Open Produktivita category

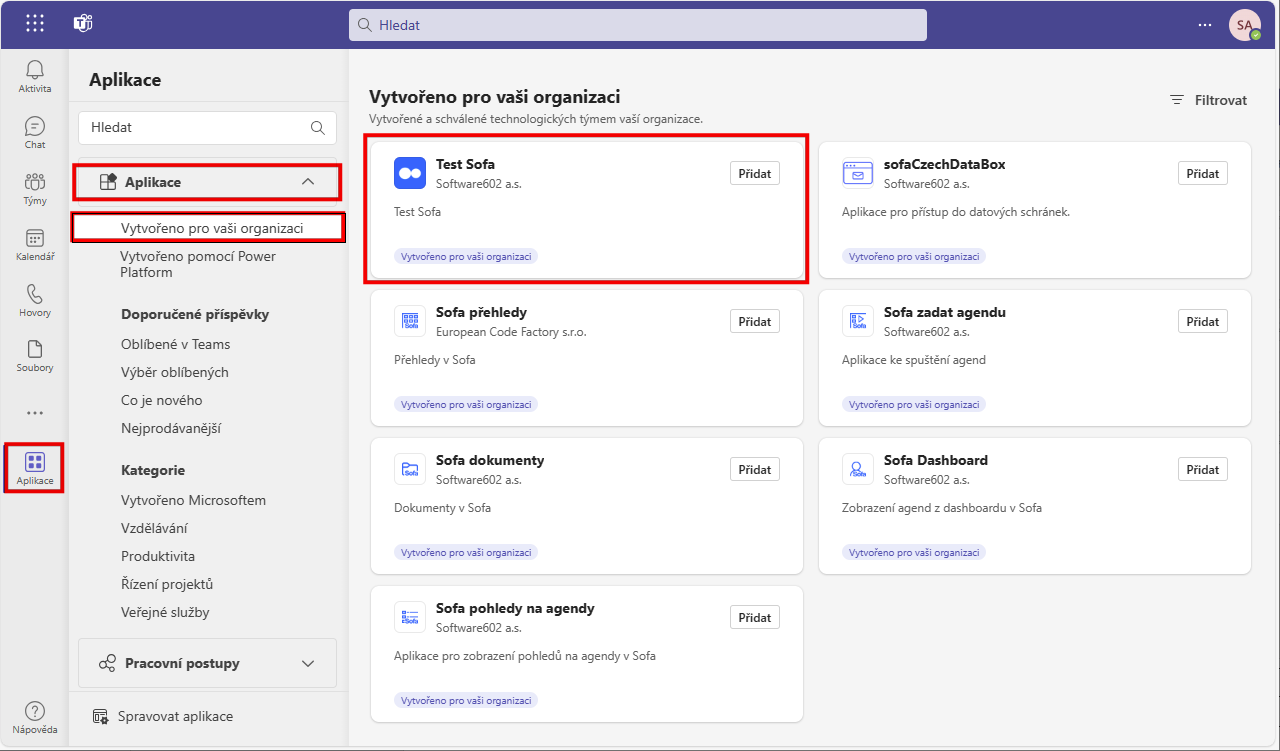tap(158, 556)
